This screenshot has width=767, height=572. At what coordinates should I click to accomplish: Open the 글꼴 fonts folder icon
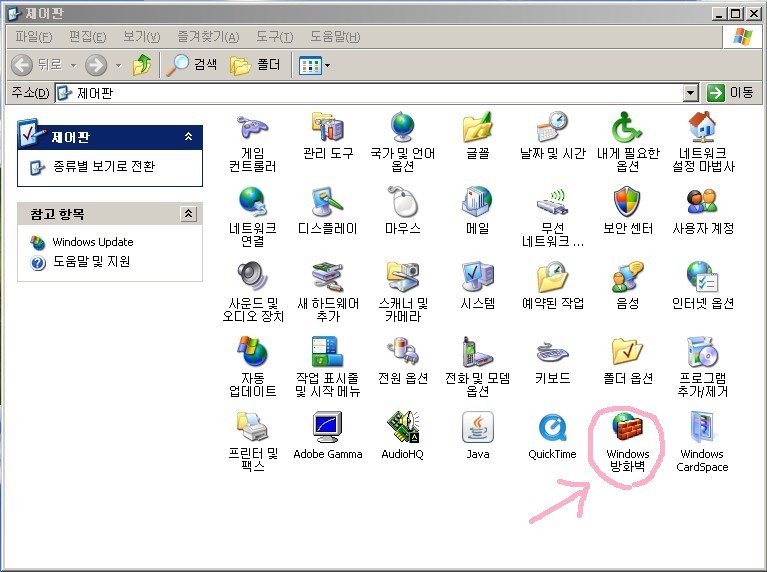pos(477,127)
